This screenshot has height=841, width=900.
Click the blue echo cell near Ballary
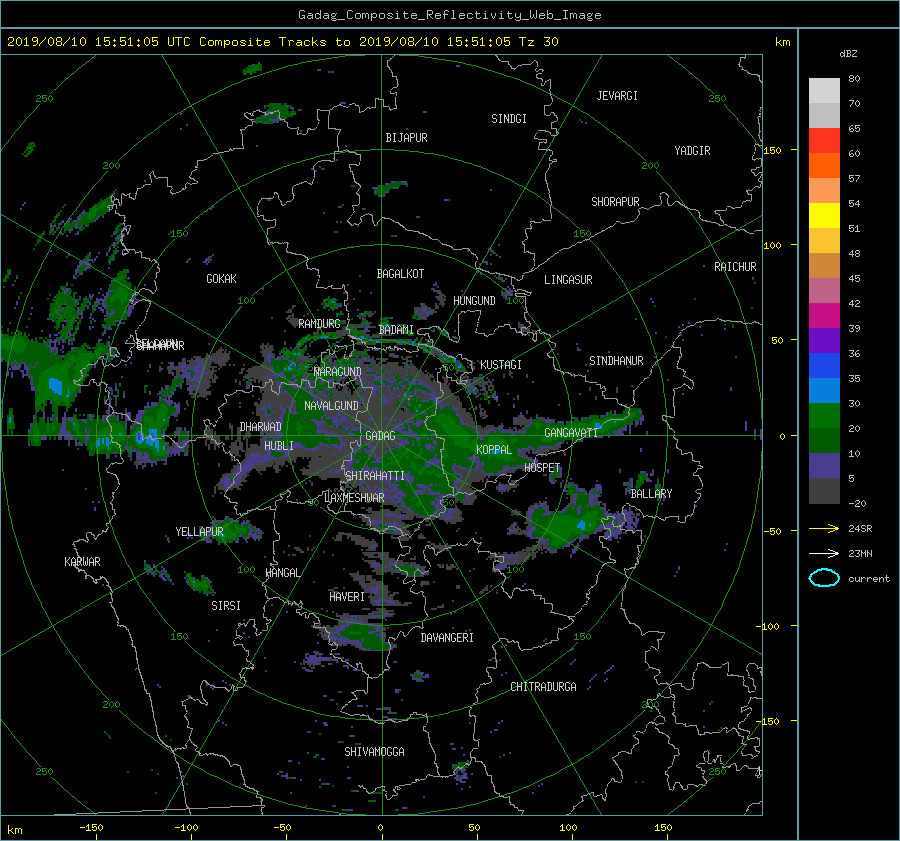pyautogui.click(x=581, y=525)
